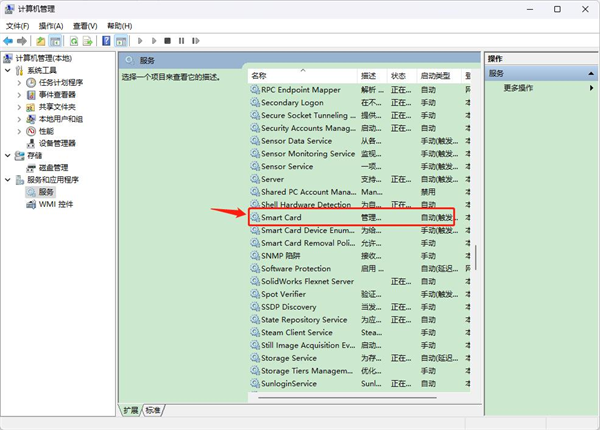The height and width of the screenshot is (430, 600).
Task: Click the Local Users and Groups icon
Action: pyautogui.click(x=31, y=119)
